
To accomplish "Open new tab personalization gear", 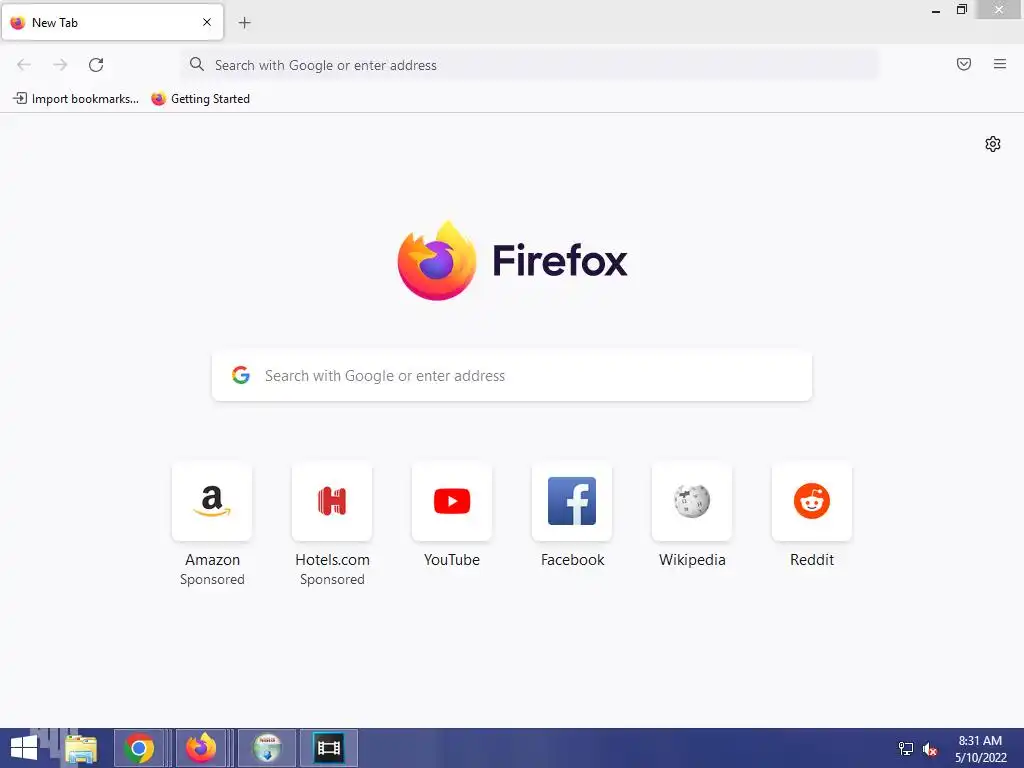I will [993, 144].
